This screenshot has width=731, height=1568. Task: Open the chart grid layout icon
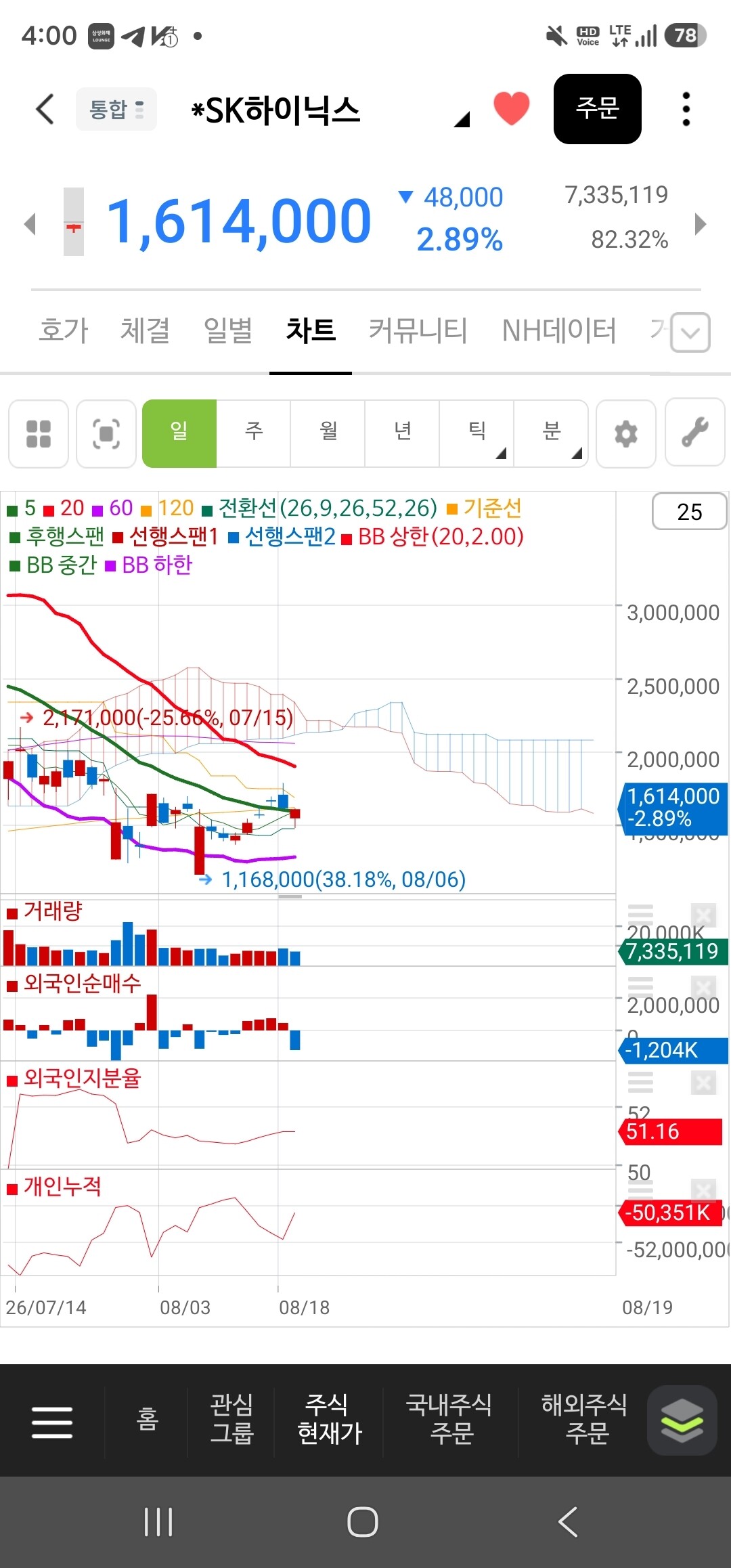pyautogui.click(x=39, y=433)
